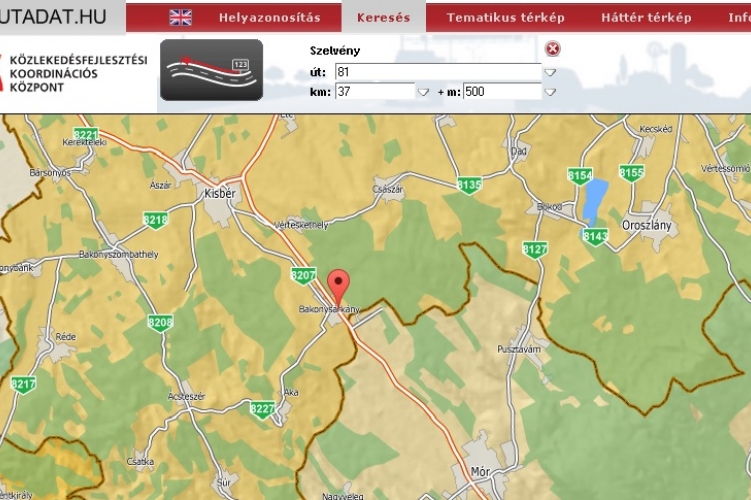
Task: Click the UTADAT.HU site logo
Action: [x=53, y=16]
